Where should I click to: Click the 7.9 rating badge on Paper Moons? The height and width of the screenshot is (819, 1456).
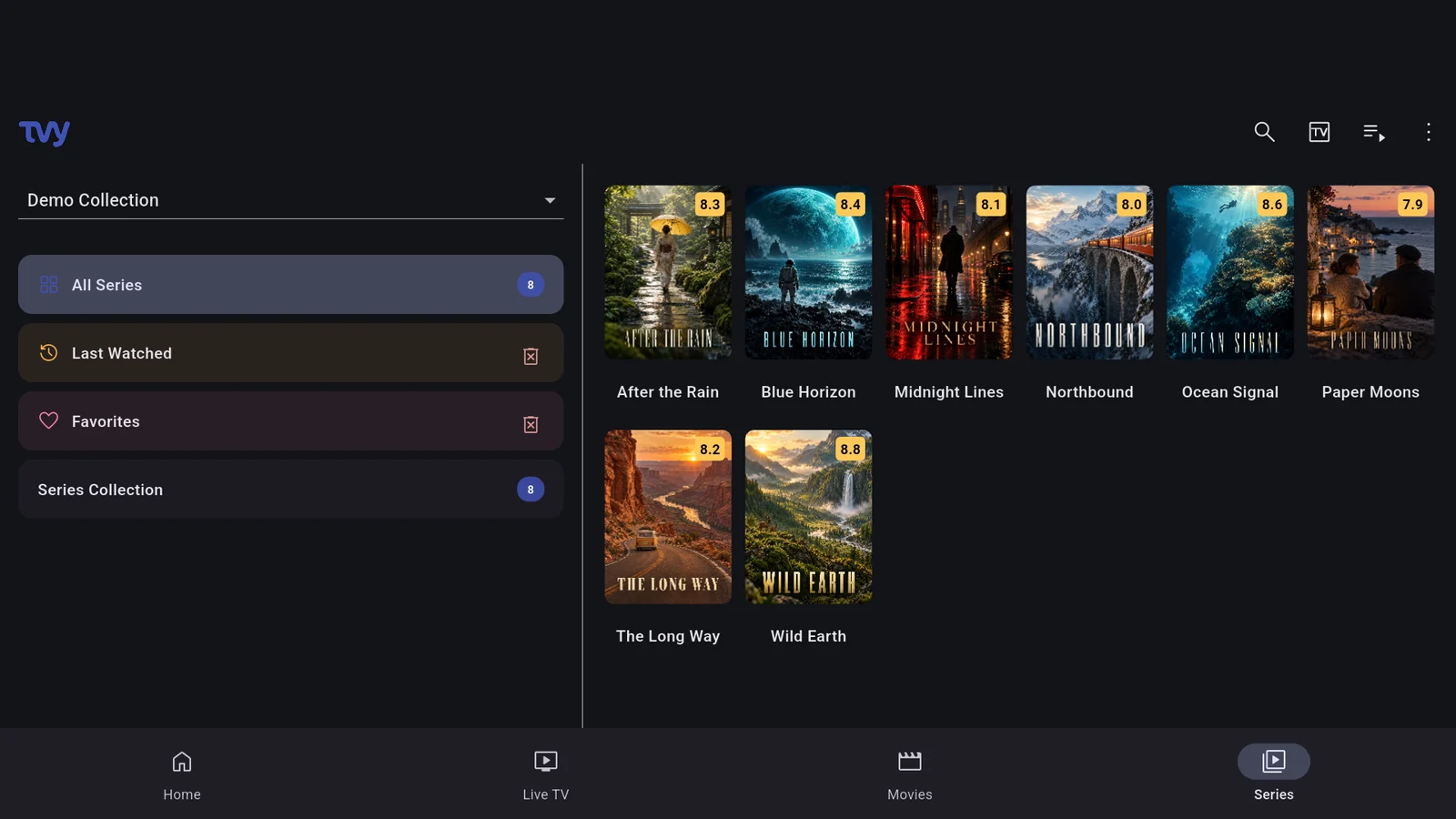click(1412, 205)
